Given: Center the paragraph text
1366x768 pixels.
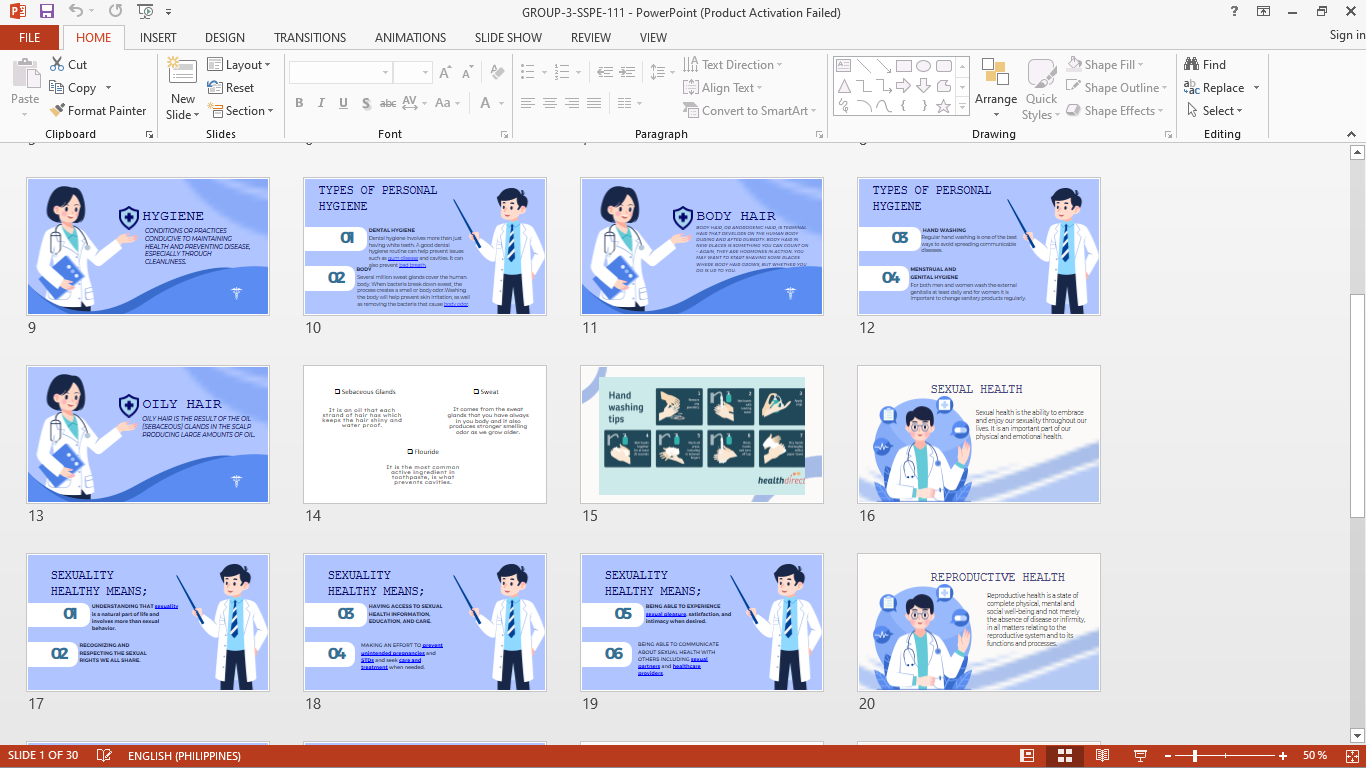Looking at the screenshot, I should click(550, 103).
